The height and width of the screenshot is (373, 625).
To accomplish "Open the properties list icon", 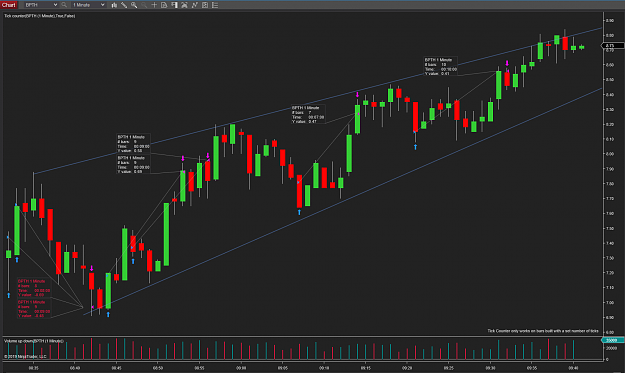I will click(215, 5).
